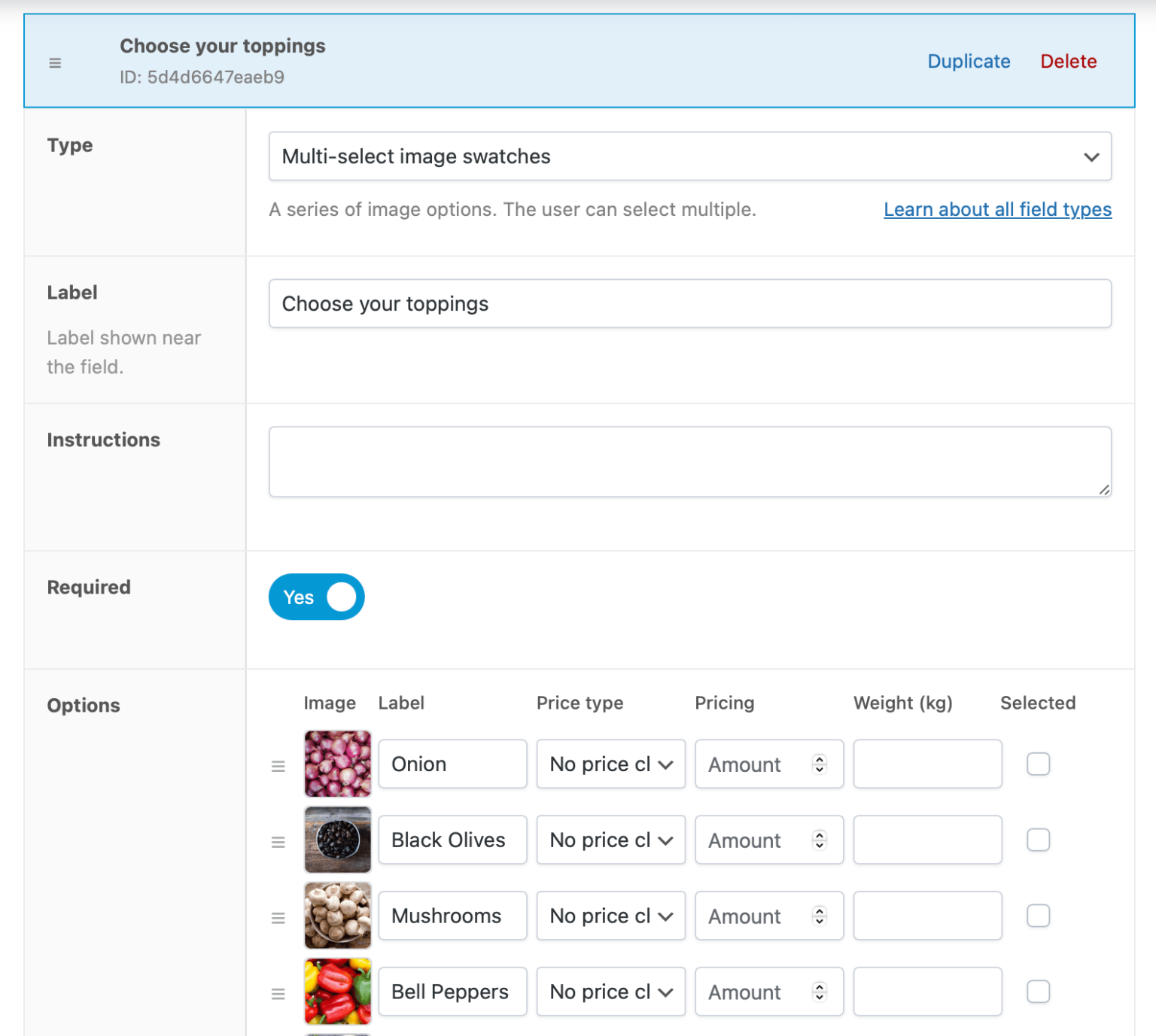Open Learn about all field types link
The image size is (1156, 1036).
(x=997, y=209)
